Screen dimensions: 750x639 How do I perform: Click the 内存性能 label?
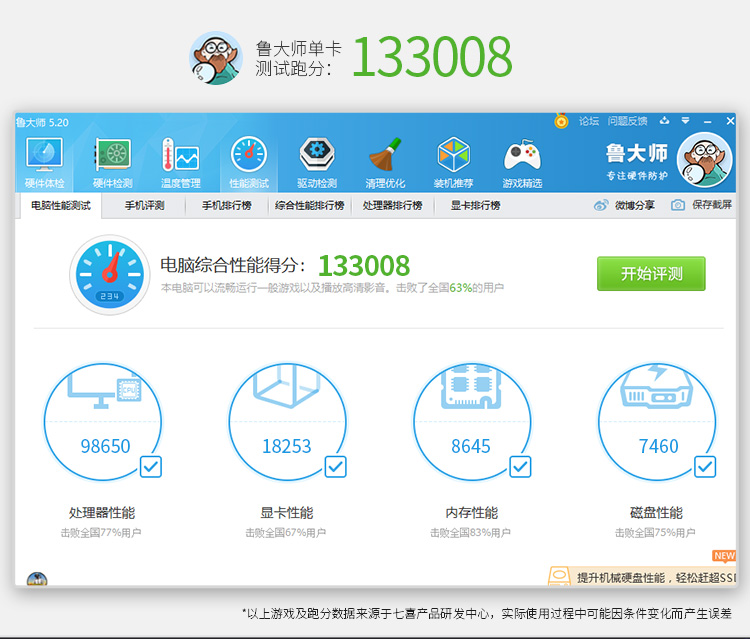pyautogui.click(x=472, y=513)
